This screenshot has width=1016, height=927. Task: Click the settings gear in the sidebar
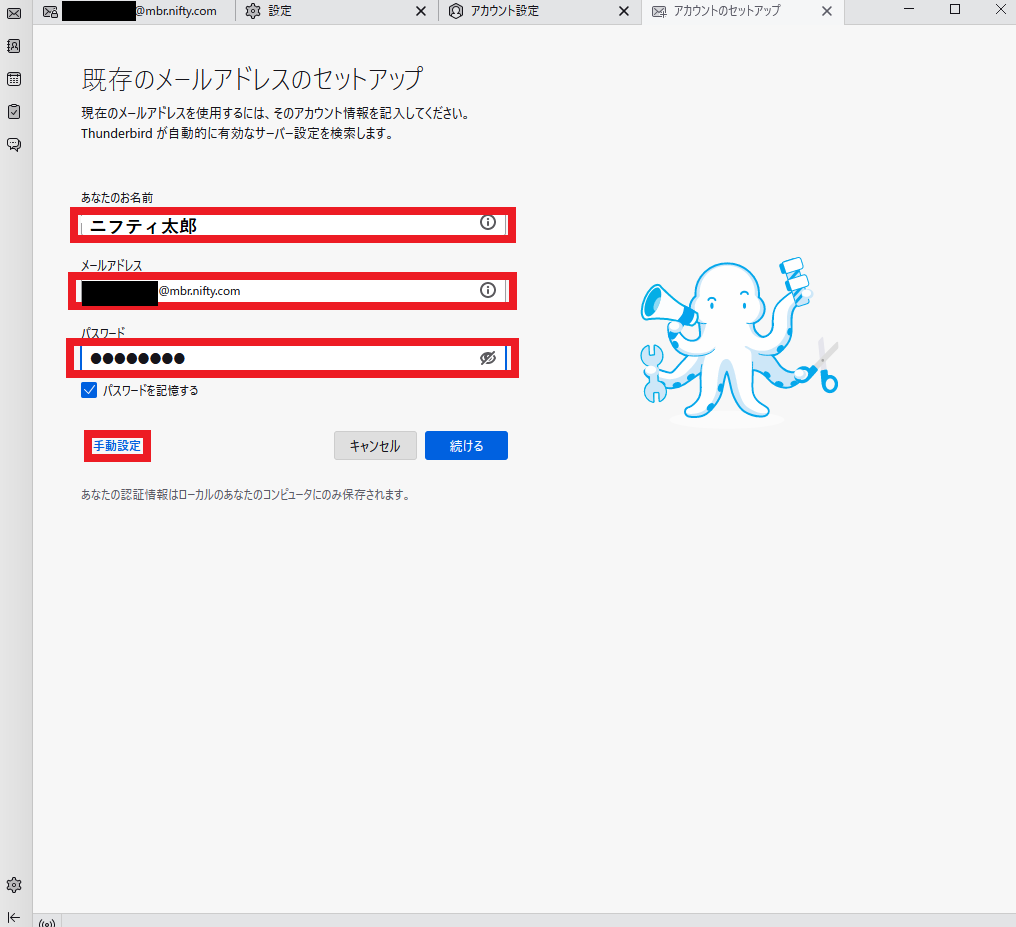pos(14,885)
